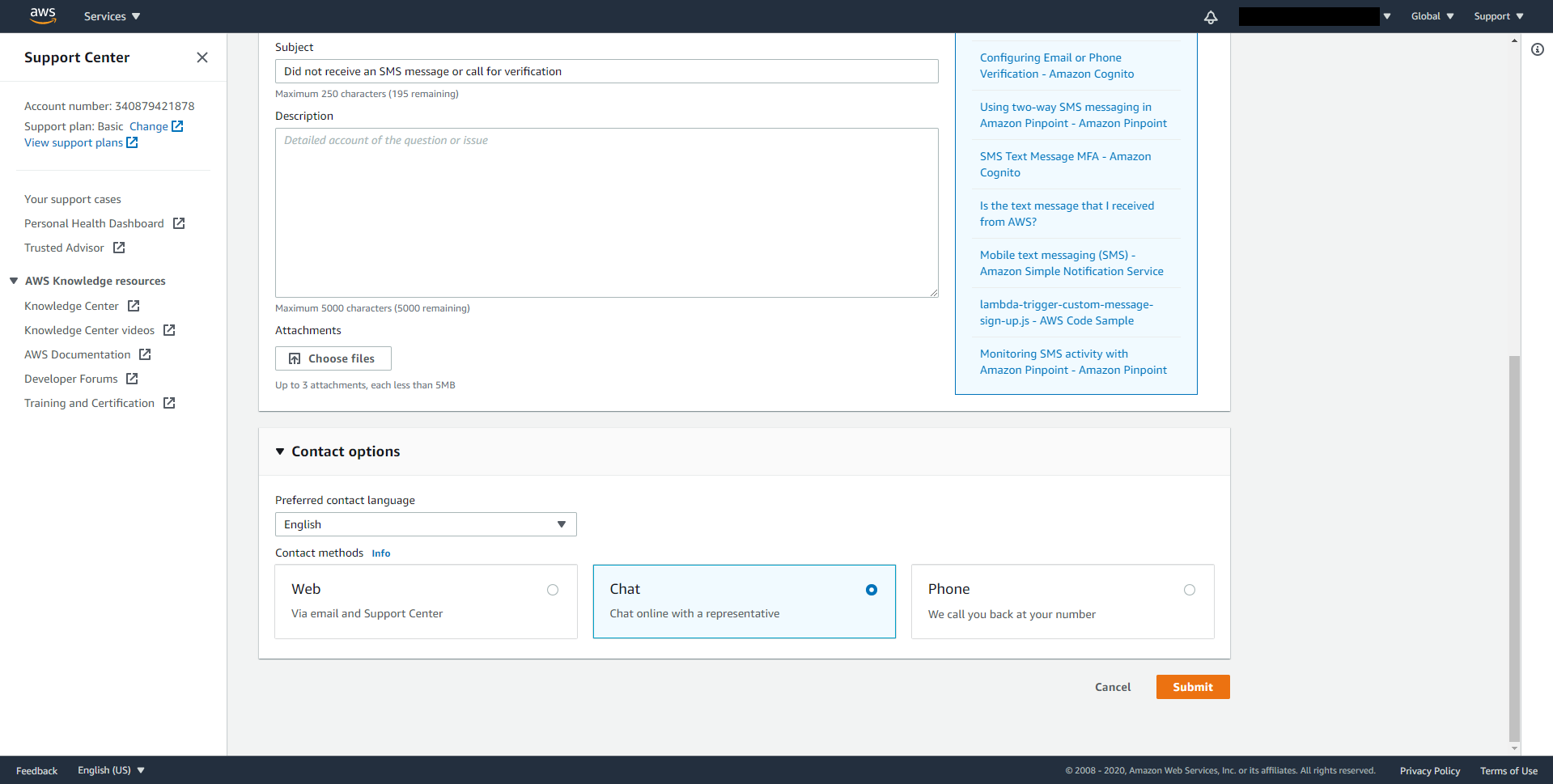The height and width of the screenshot is (784, 1553).
Task: Click the Contact methods Info link
Action: (x=380, y=553)
